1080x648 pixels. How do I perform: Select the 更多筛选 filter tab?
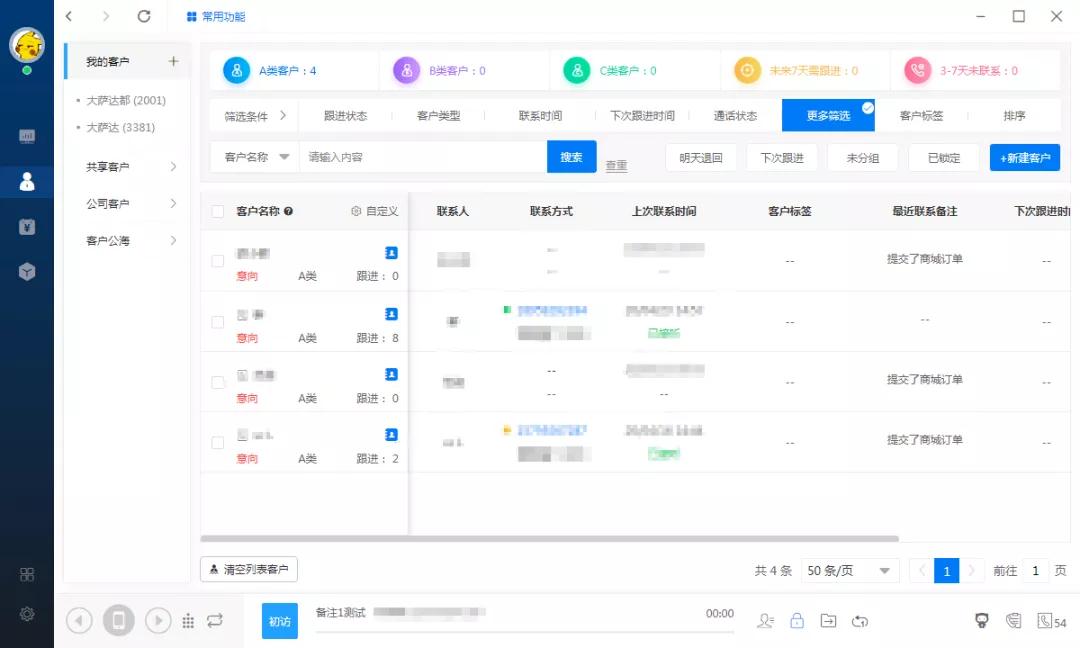point(829,115)
